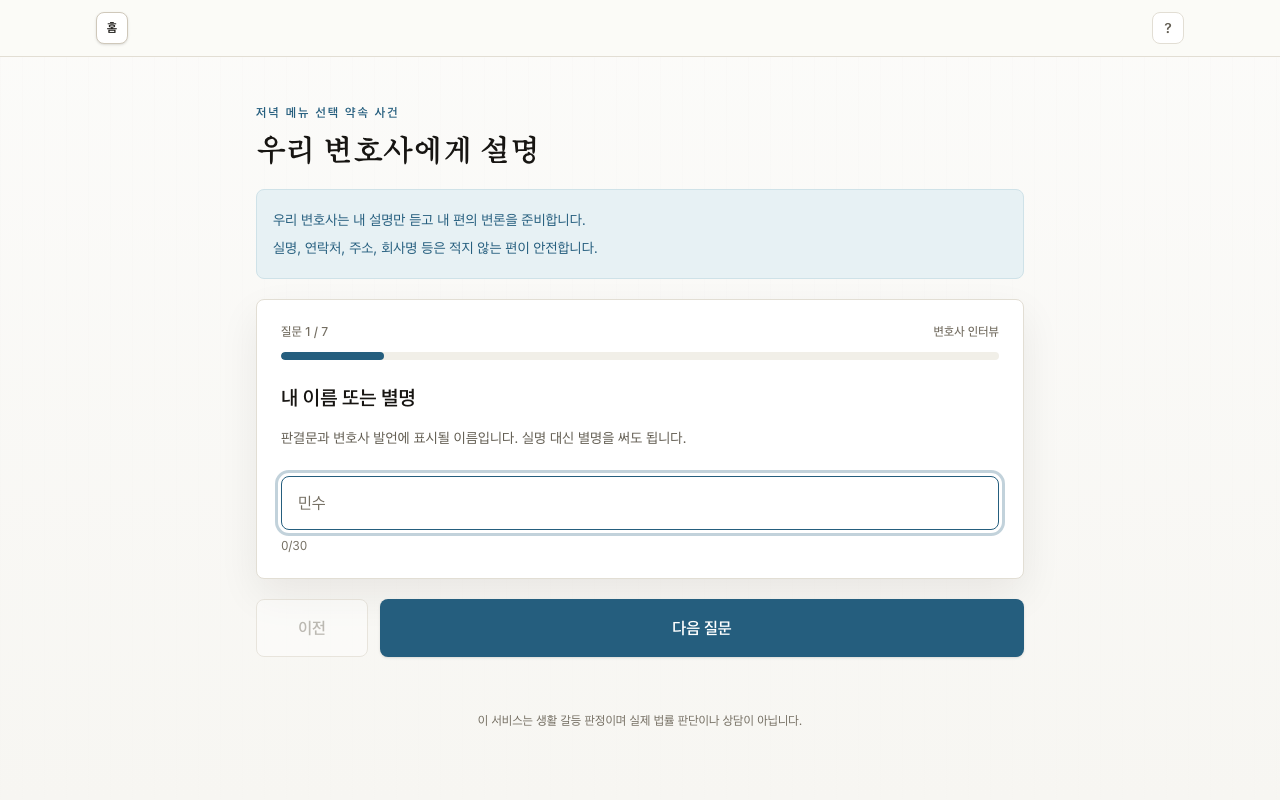Click the unfilled section of the progress bar
This screenshot has width=1280, height=800.
691,356
